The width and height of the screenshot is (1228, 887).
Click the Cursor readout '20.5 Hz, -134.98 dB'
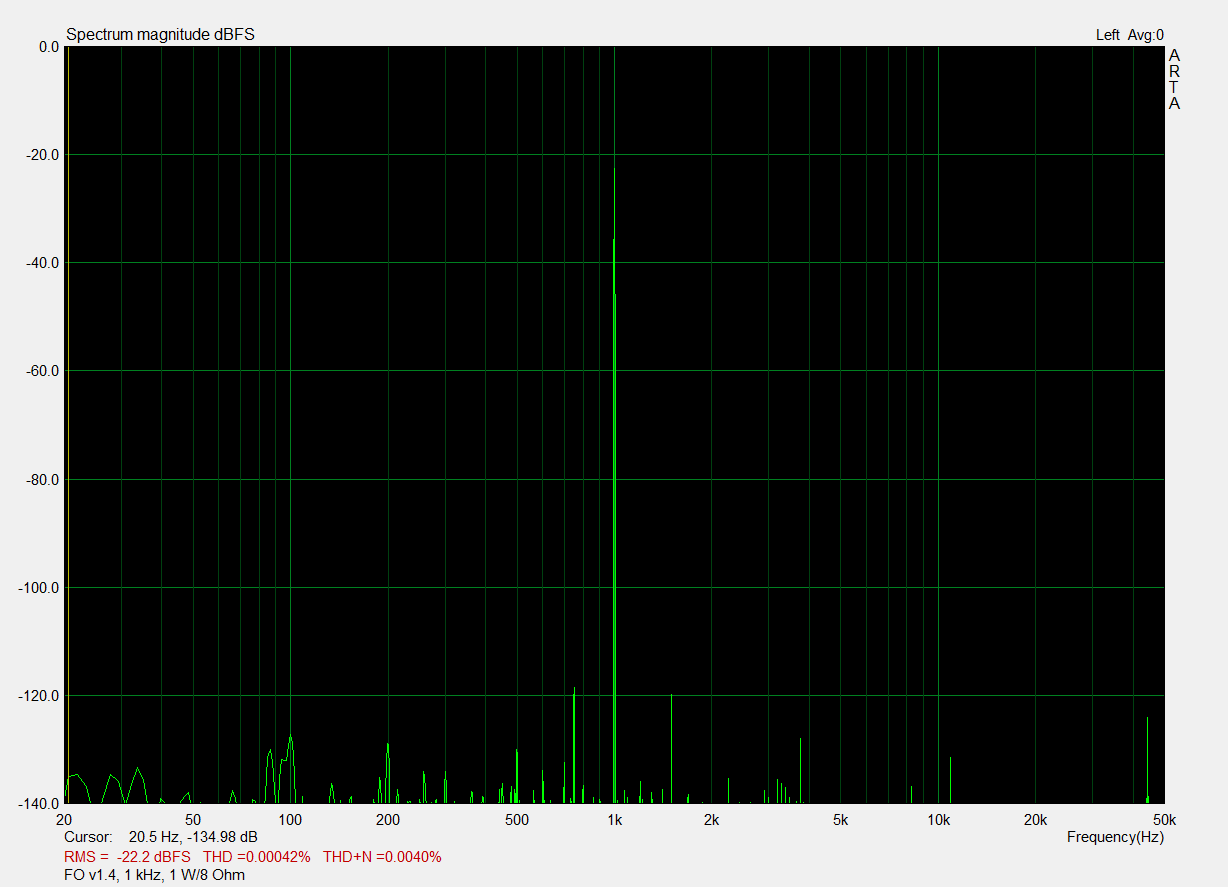pyautogui.click(x=193, y=836)
